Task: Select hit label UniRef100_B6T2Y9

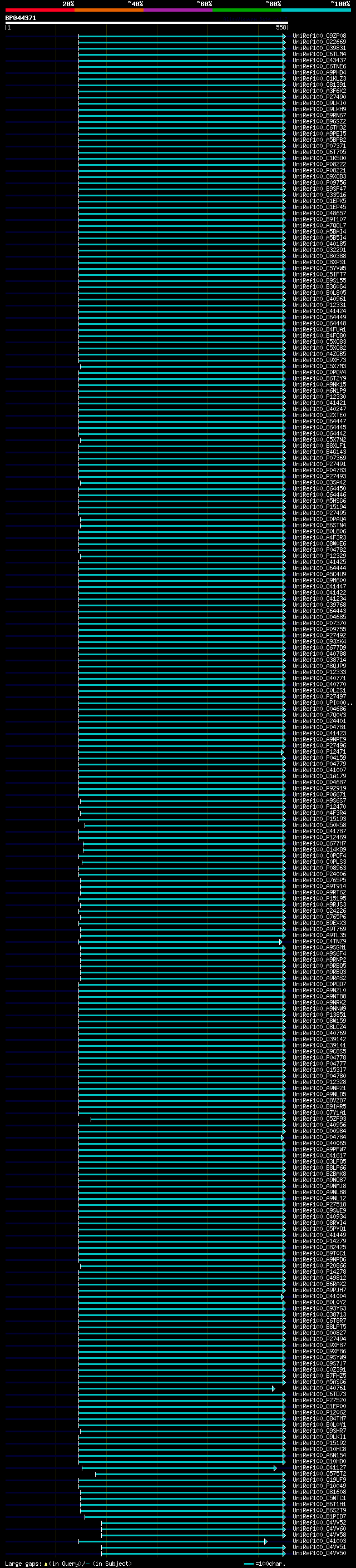Action: (319, 379)
